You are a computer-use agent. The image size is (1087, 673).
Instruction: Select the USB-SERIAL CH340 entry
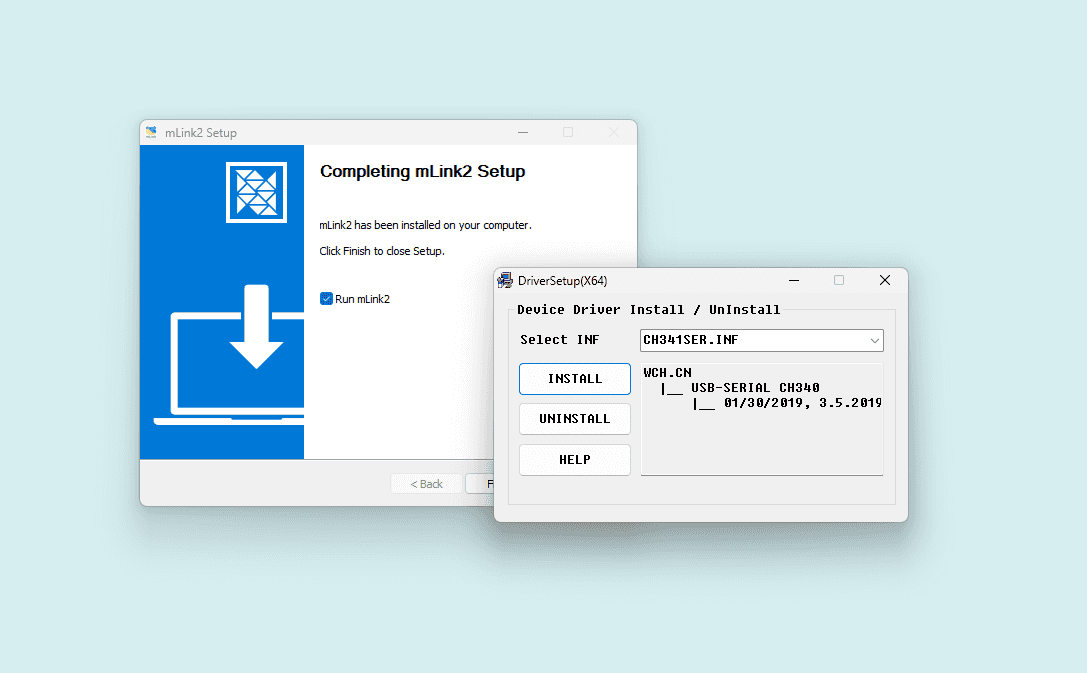tap(755, 388)
